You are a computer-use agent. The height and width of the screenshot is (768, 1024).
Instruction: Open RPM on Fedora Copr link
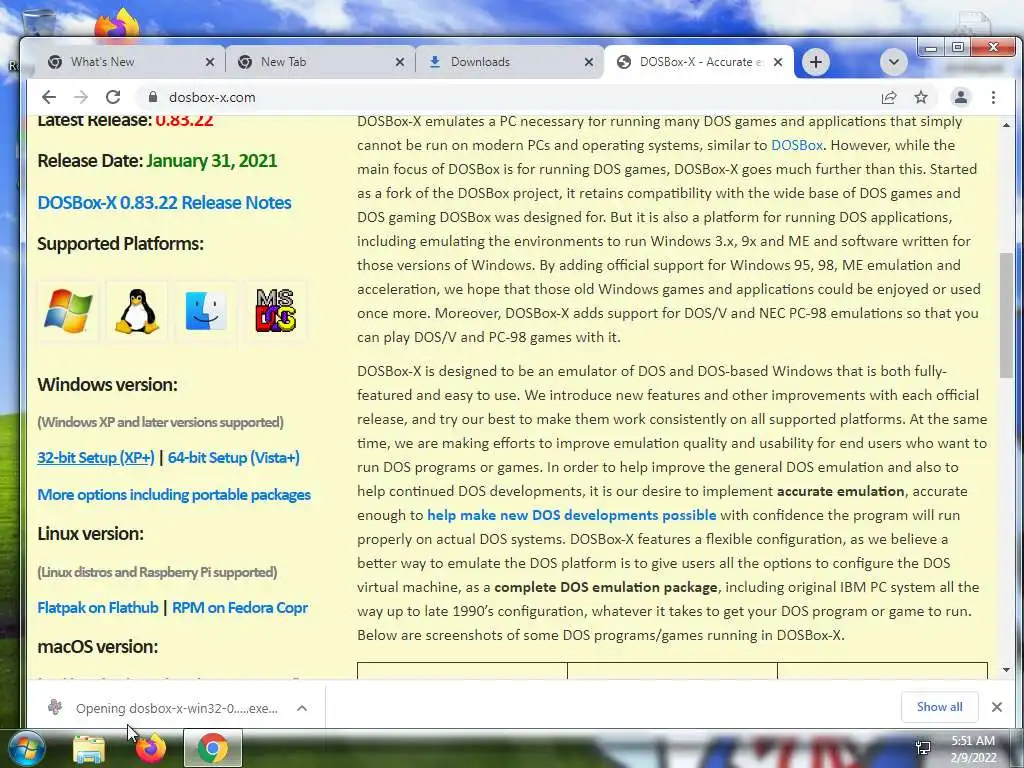click(240, 608)
